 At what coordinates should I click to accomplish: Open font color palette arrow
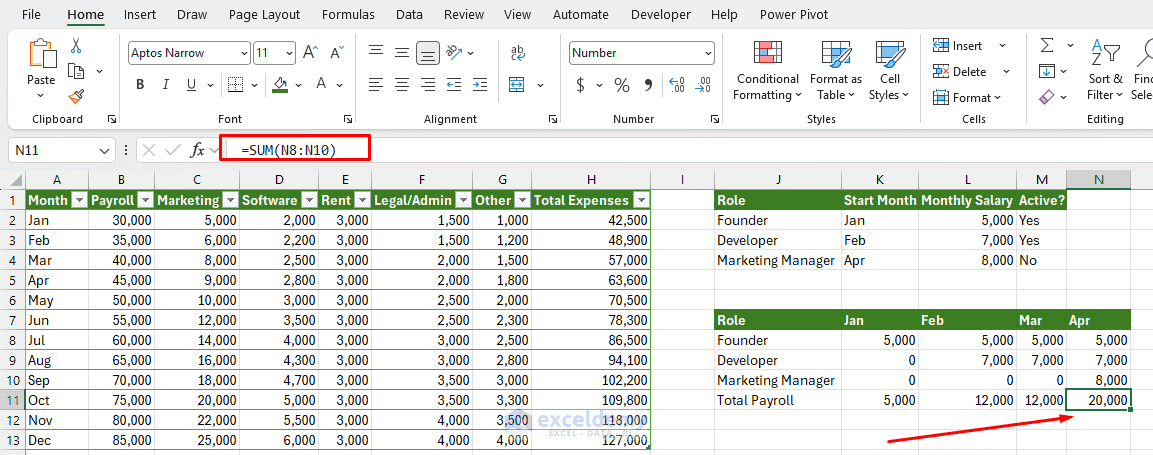pos(340,85)
